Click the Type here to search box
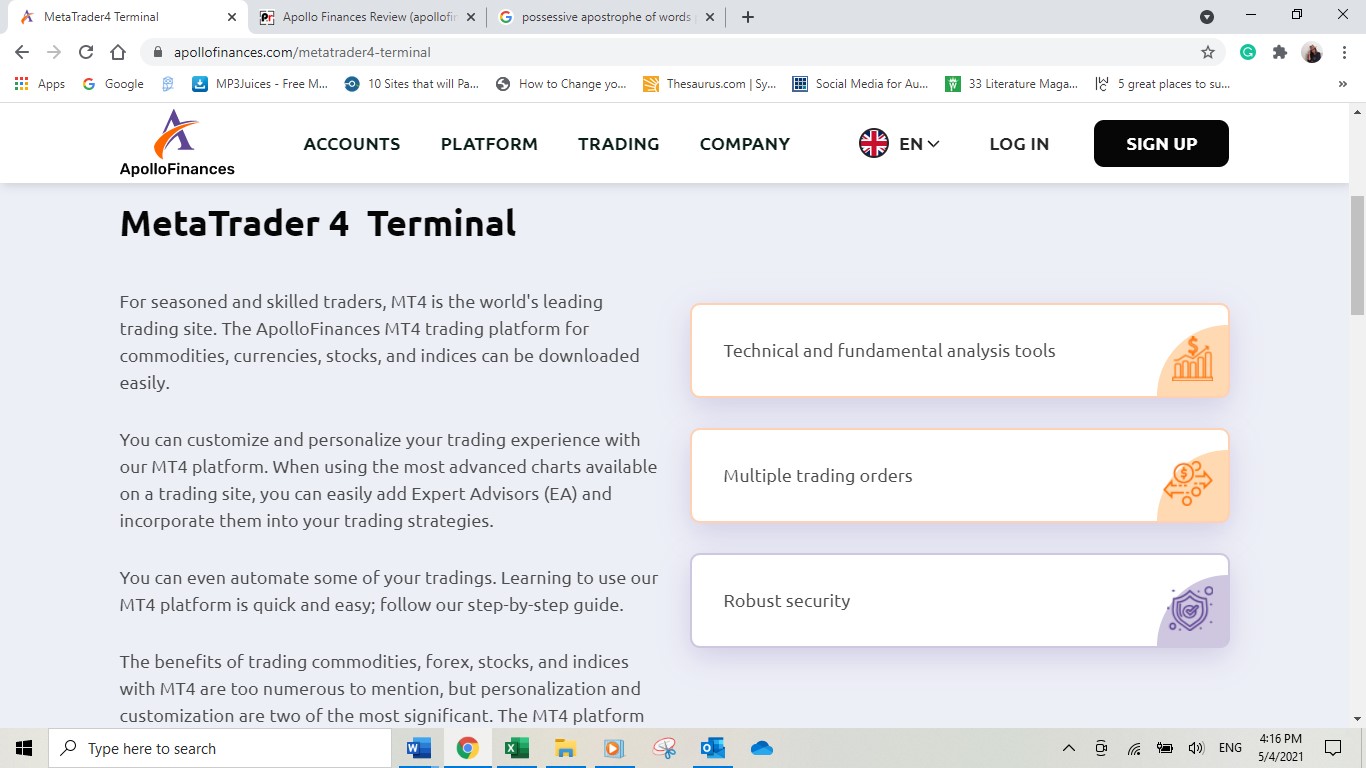 coord(220,748)
